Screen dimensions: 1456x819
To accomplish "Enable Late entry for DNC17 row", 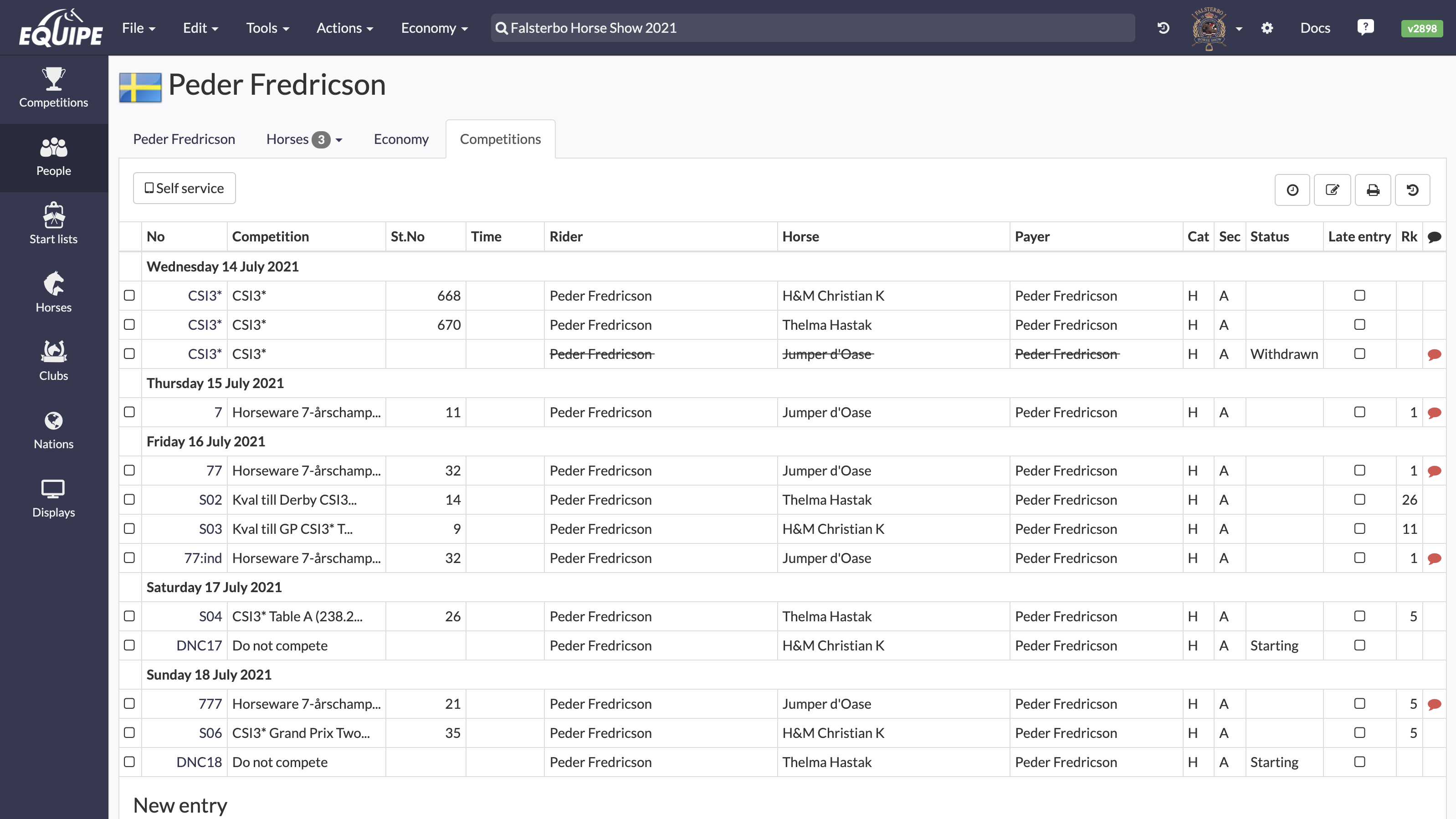I will click(1359, 645).
